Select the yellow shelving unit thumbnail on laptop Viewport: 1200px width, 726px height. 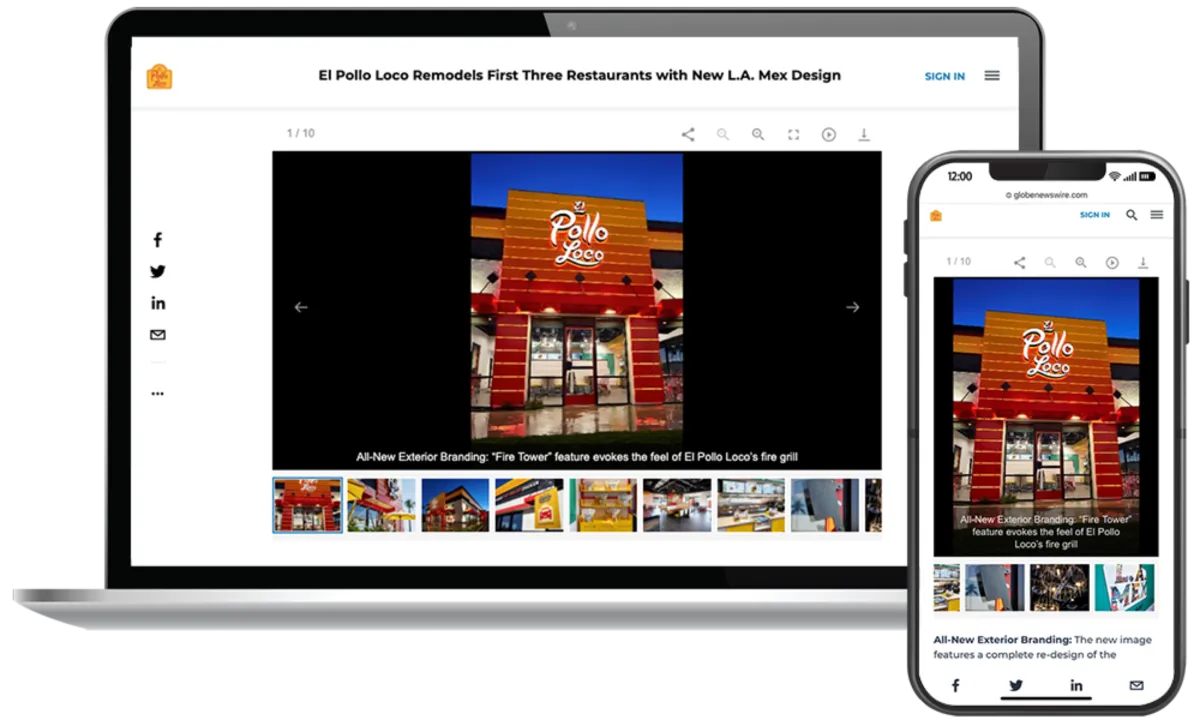[603, 505]
